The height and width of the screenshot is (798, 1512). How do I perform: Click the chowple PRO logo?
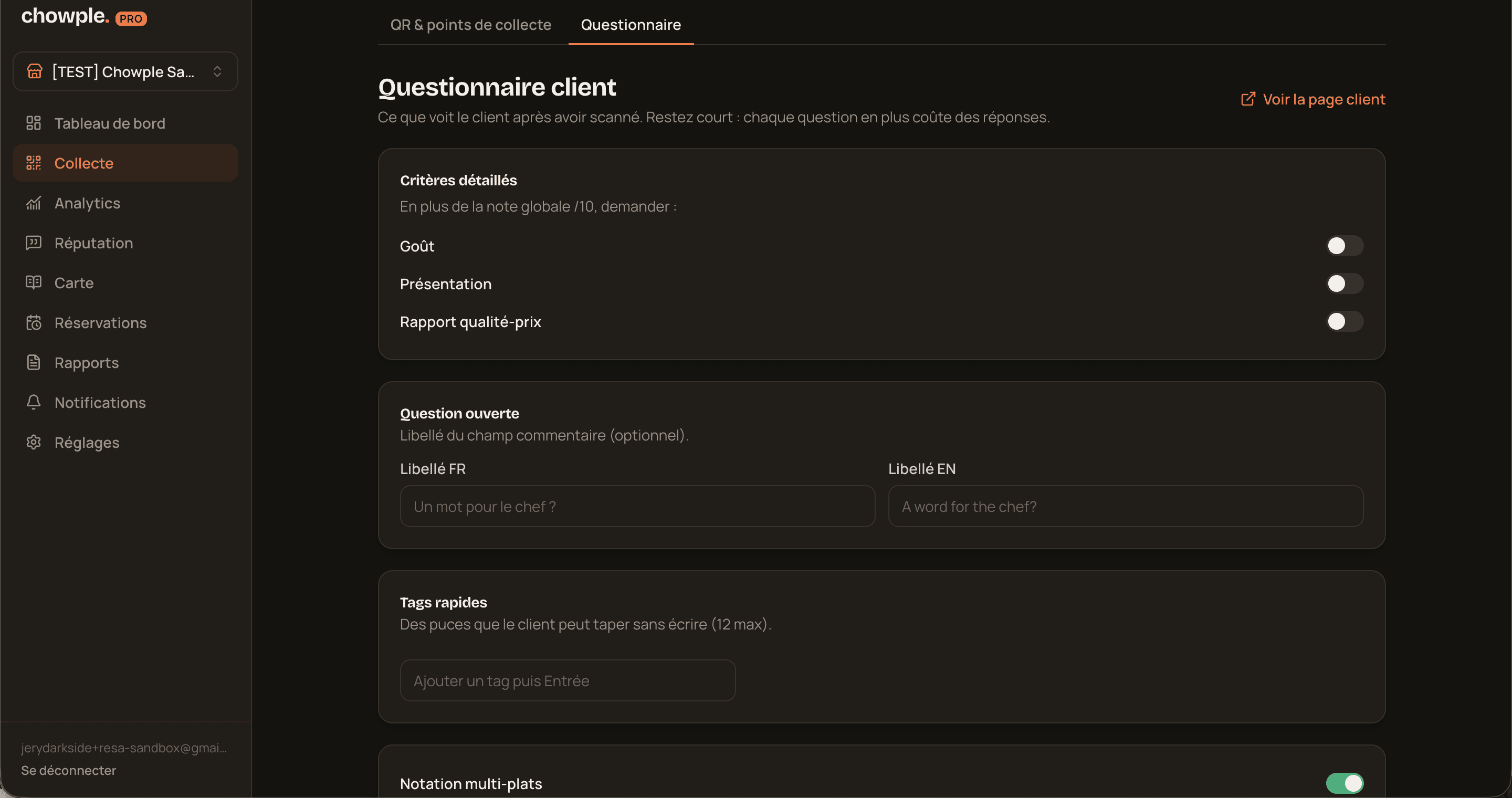84,16
